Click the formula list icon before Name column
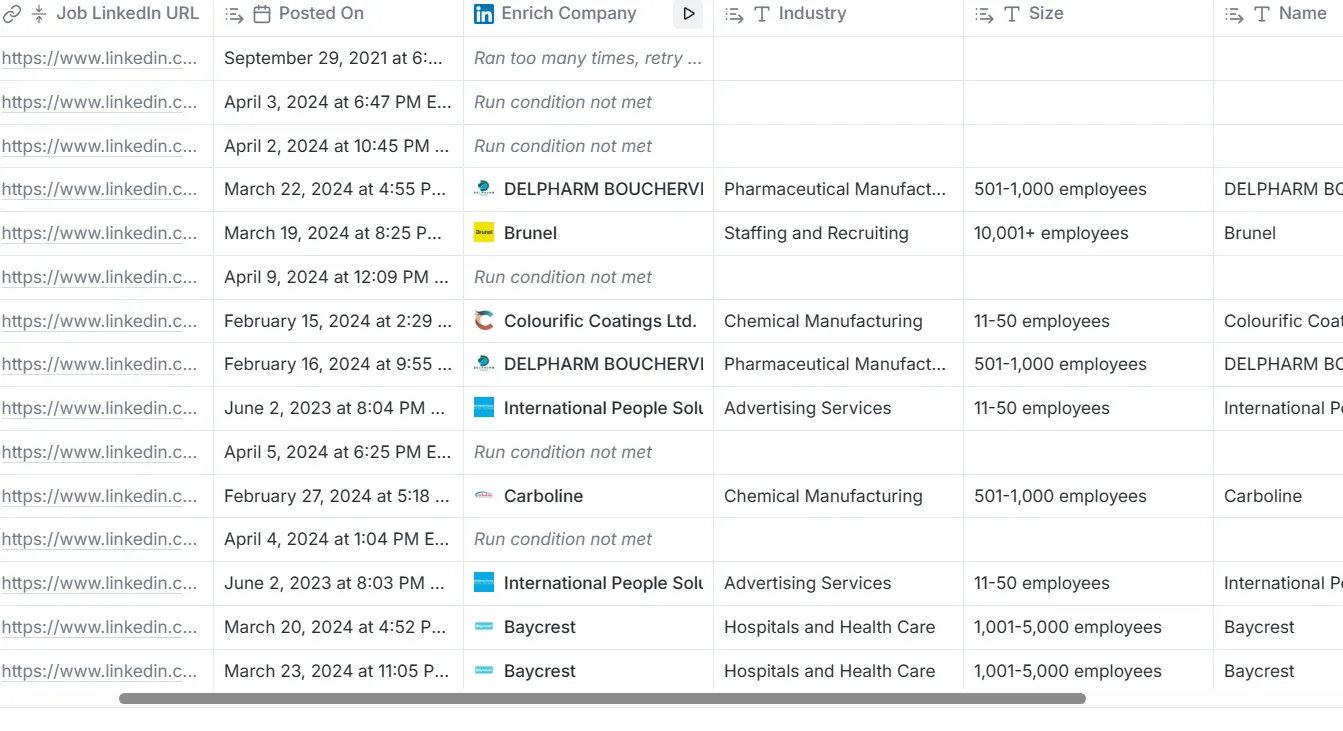Image resolution: width=1343 pixels, height=731 pixels. pyautogui.click(x=1234, y=14)
